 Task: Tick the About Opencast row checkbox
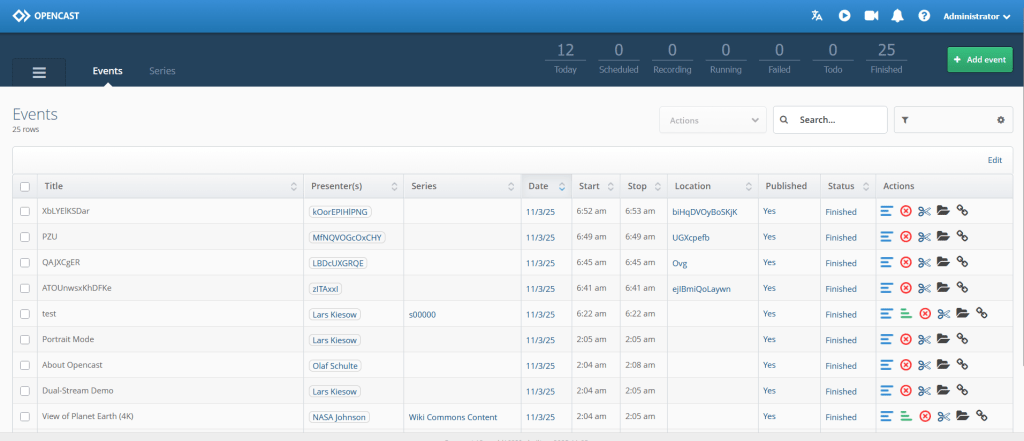coord(25,366)
